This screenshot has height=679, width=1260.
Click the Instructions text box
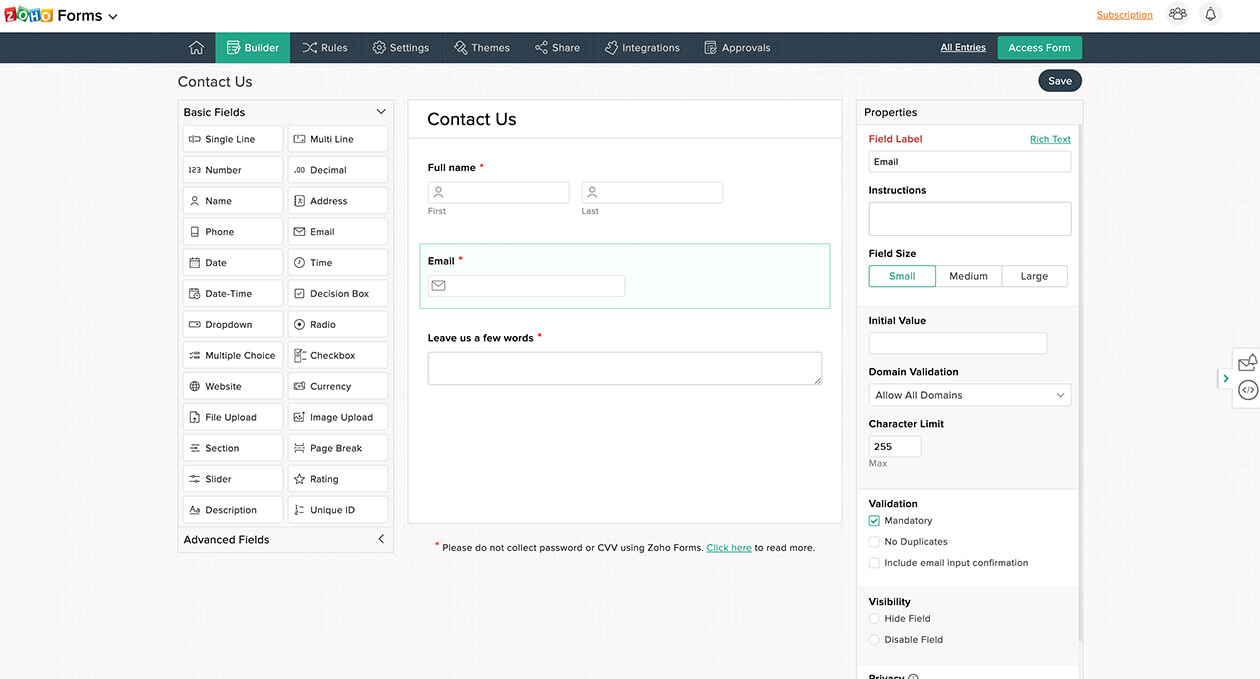click(970, 219)
